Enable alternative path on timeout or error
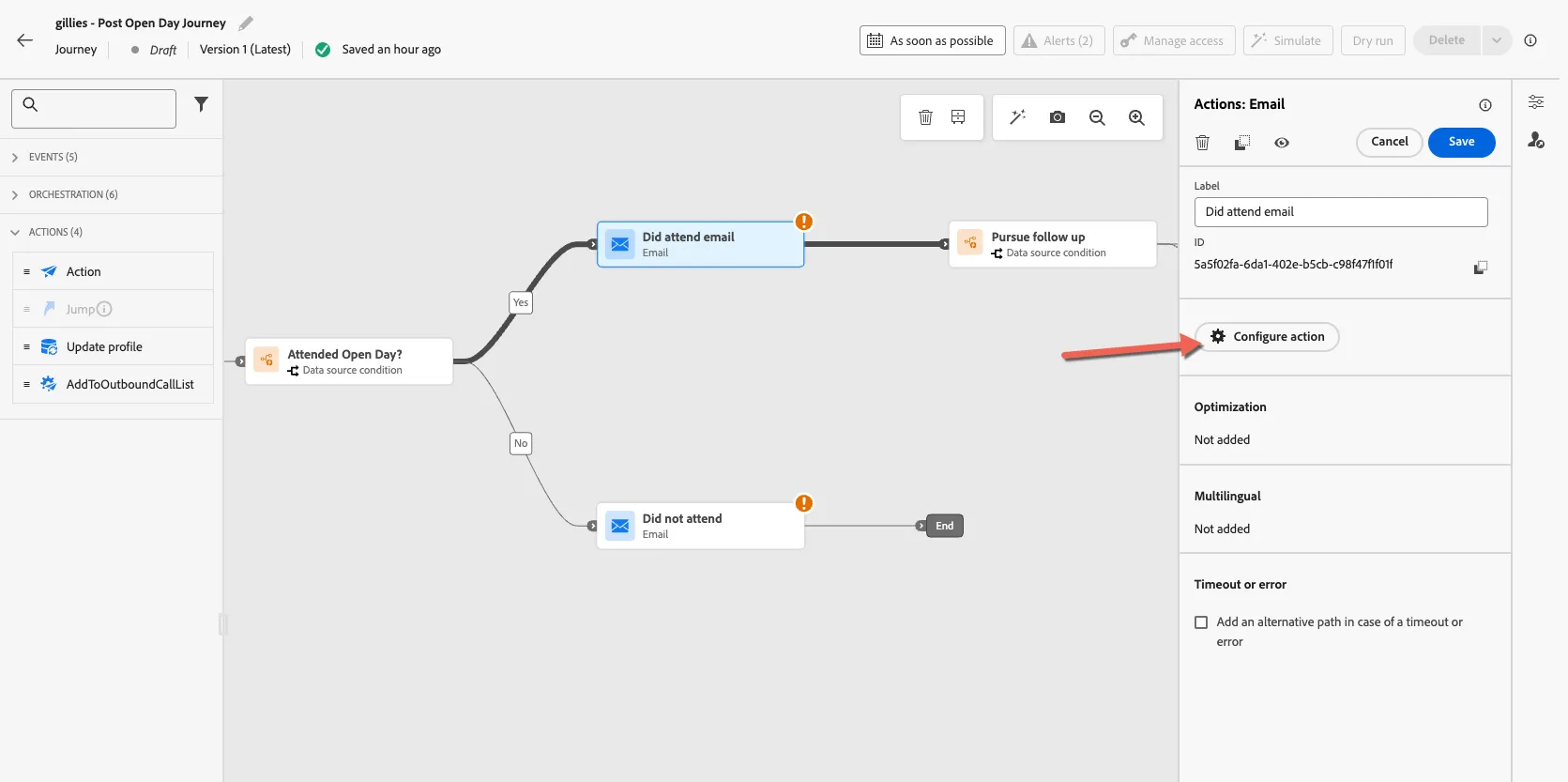 [1201, 622]
